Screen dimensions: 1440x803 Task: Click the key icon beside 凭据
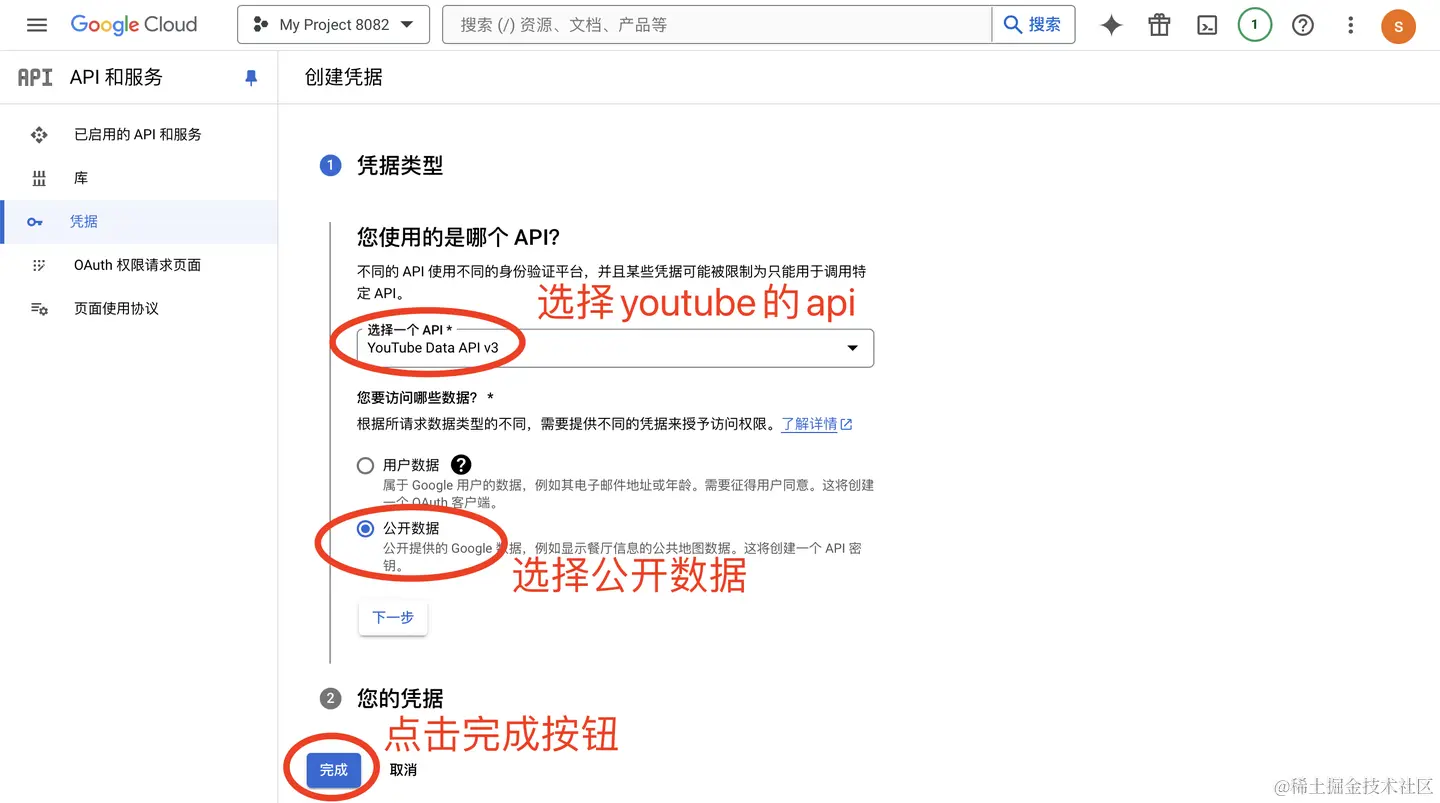pos(35,222)
